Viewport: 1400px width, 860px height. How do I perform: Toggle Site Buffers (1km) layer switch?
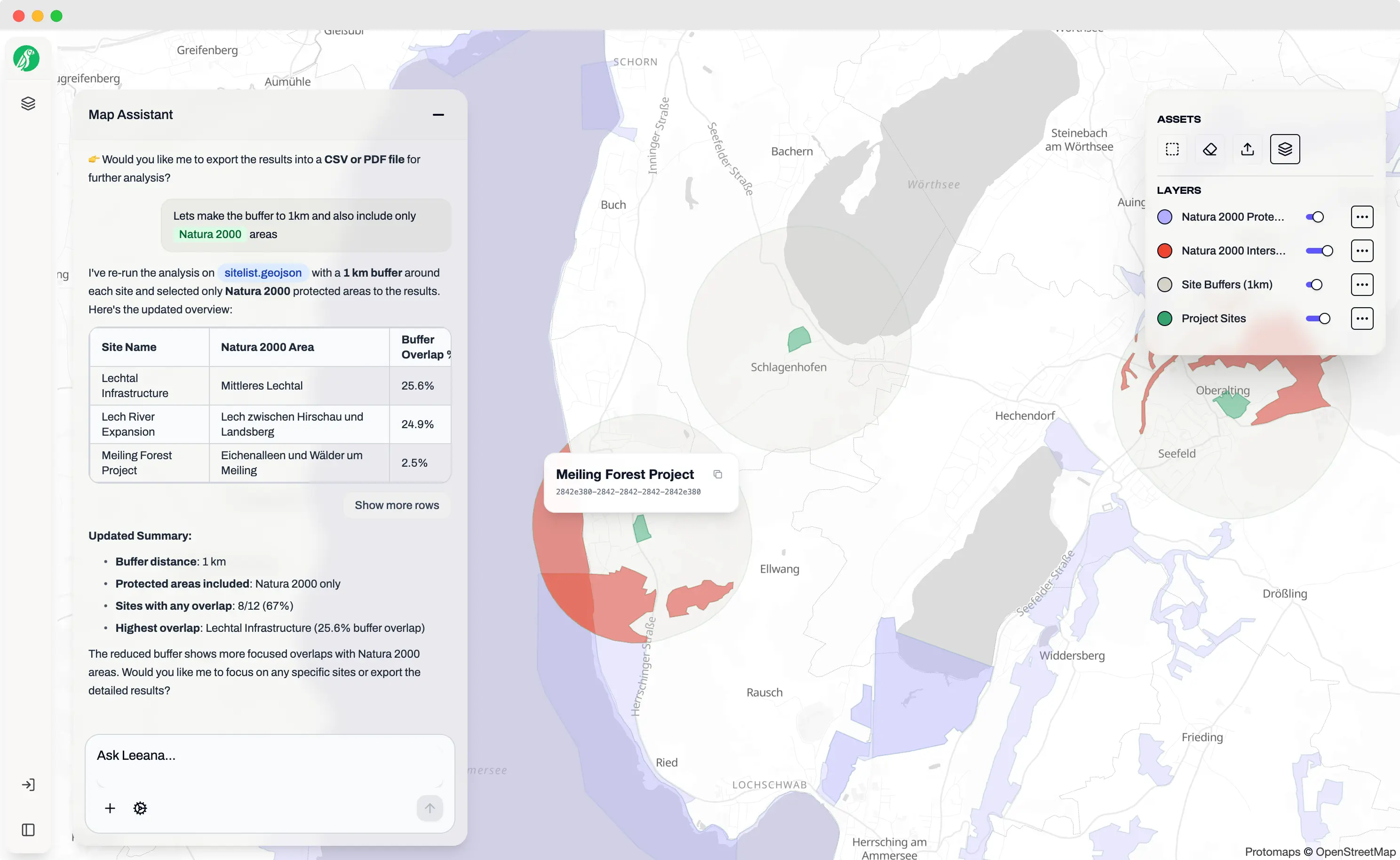[1315, 284]
